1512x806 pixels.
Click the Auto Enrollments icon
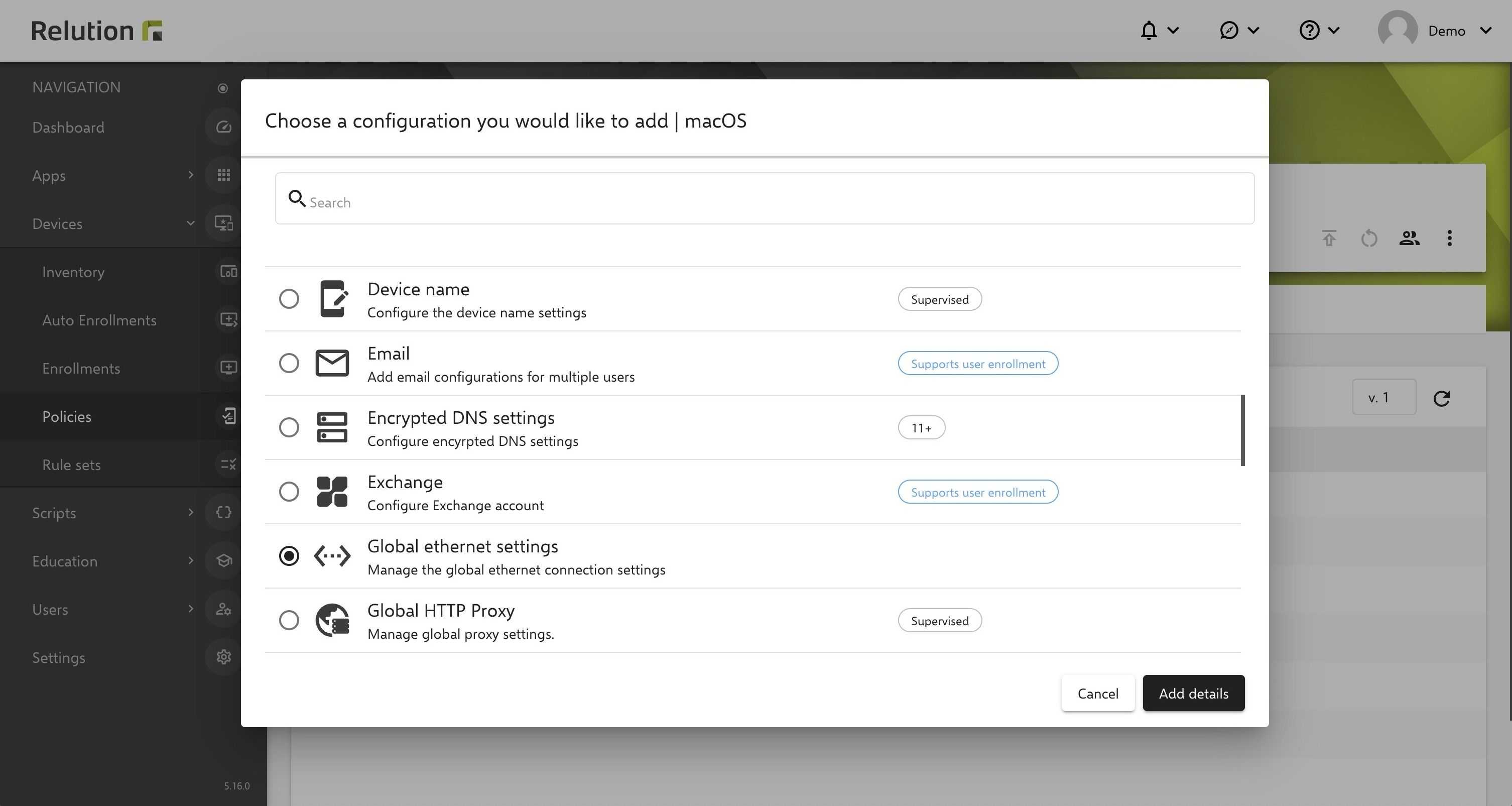(228, 319)
